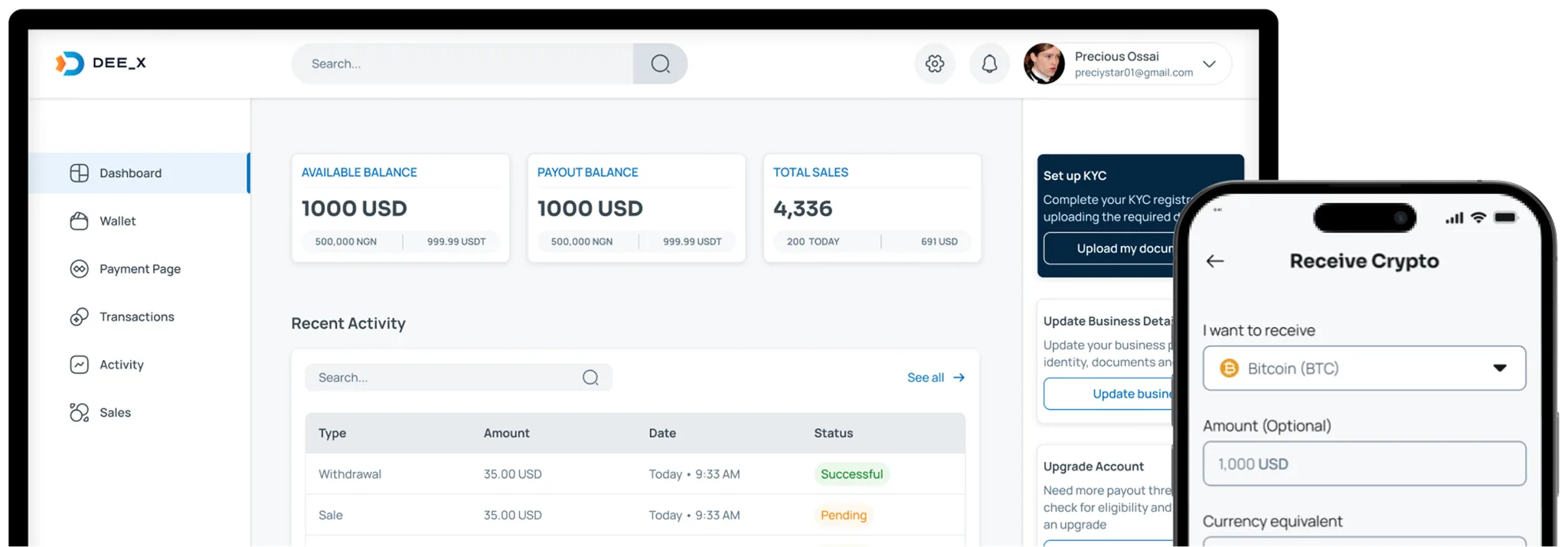Click 999.99 USDT under Payout Balance
This screenshot has height=547, width=1568.
692,241
